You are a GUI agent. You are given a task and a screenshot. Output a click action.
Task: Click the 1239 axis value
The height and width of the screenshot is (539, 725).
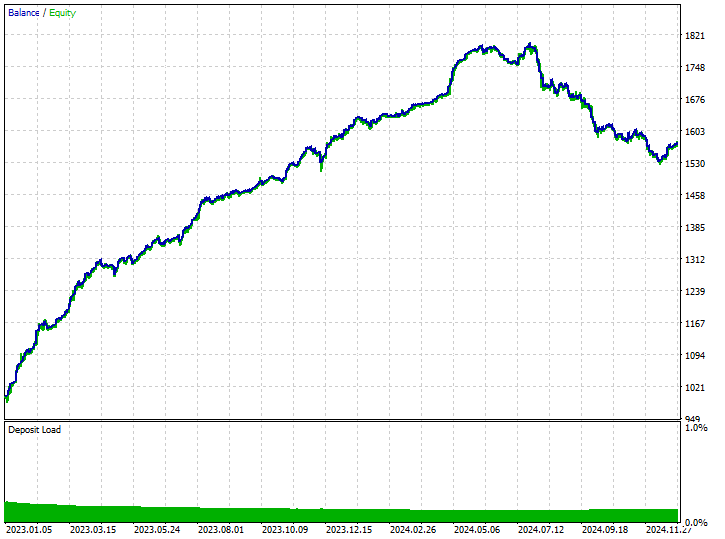click(695, 292)
